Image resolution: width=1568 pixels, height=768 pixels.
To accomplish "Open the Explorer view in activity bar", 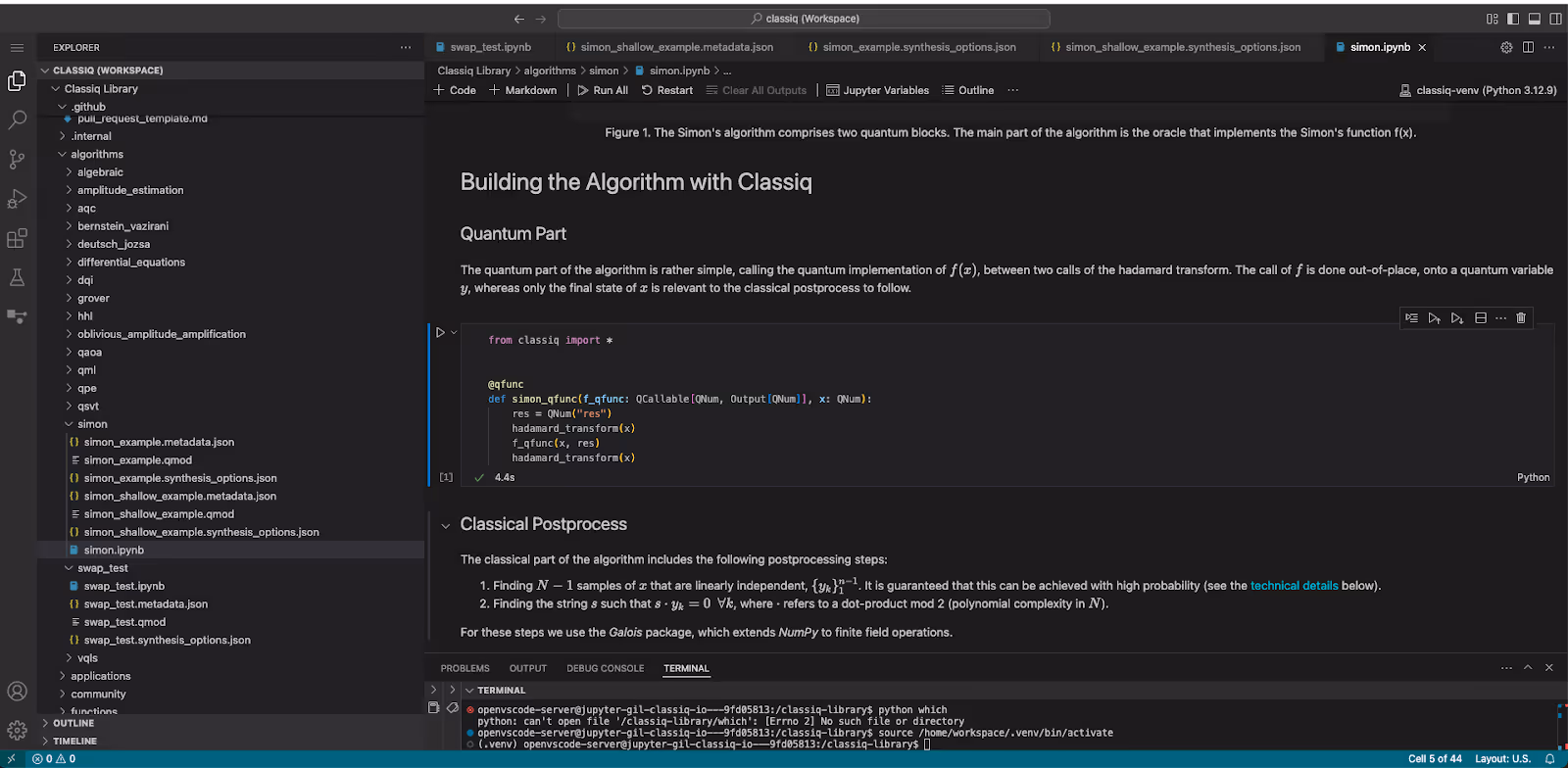I will tap(17, 81).
